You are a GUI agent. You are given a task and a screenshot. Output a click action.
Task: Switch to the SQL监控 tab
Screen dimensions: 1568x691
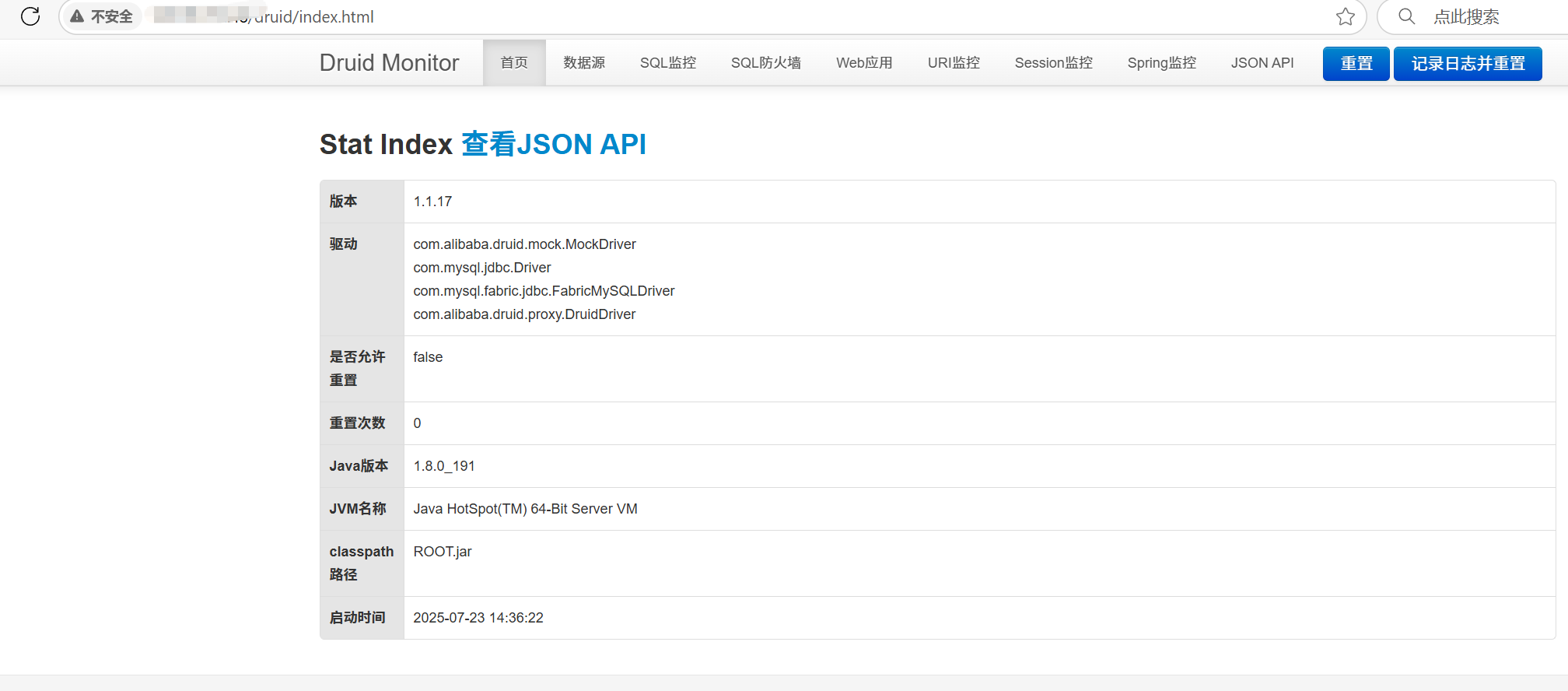coord(668,62)
